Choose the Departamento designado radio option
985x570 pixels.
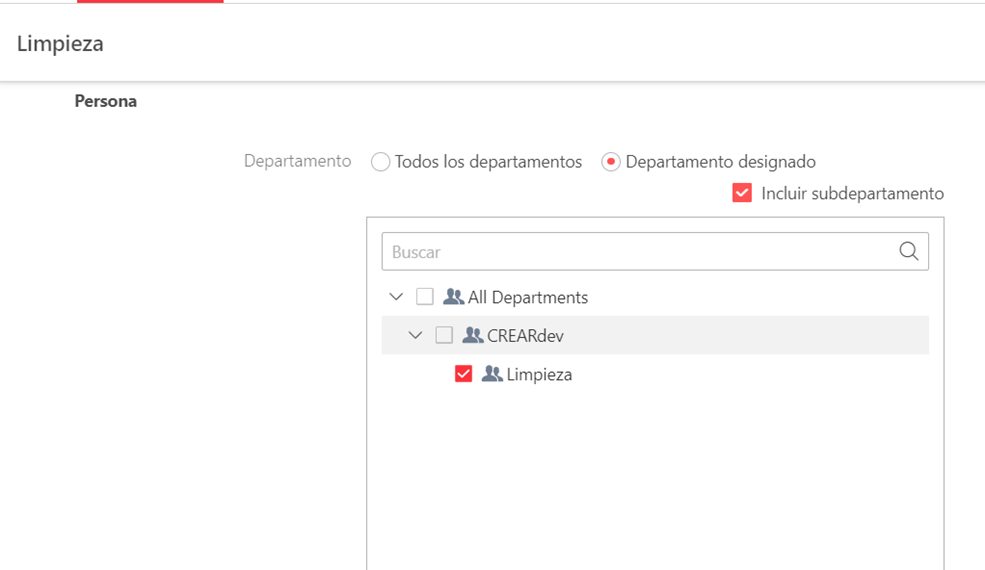click(611, 162)
